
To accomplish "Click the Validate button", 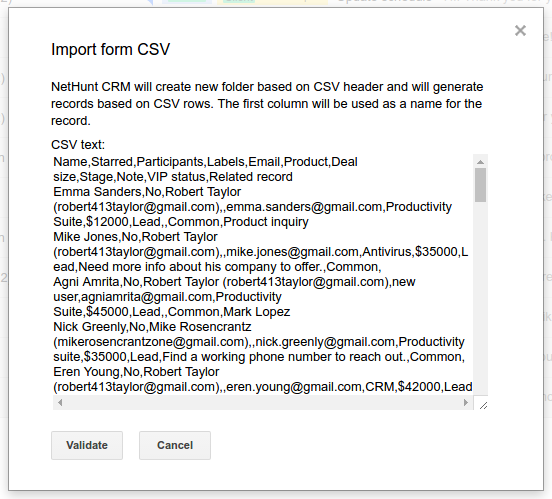I will coord(87,445).
